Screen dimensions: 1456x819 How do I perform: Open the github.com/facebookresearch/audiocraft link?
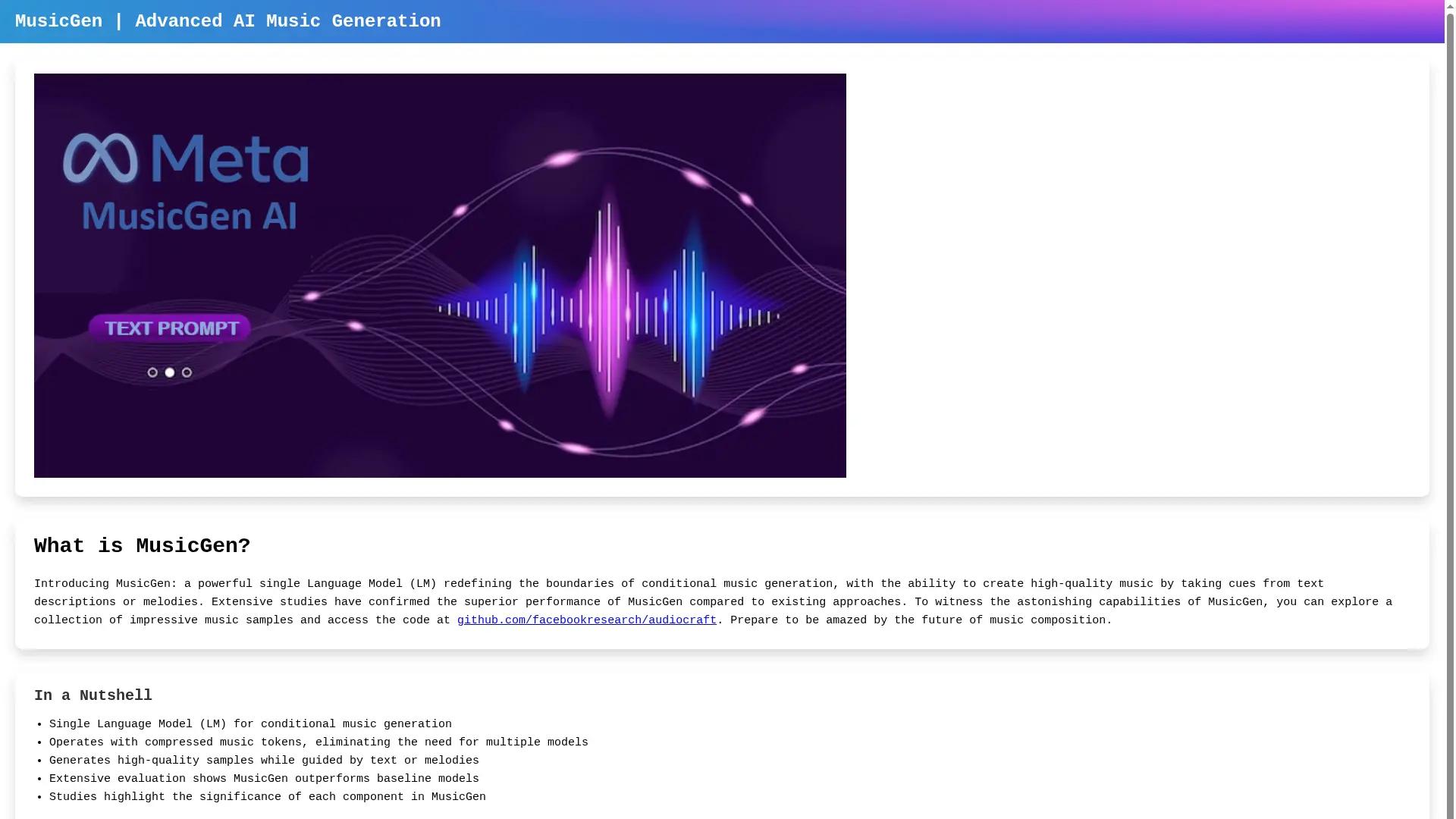pyautogui.click(x=587, y=620)
